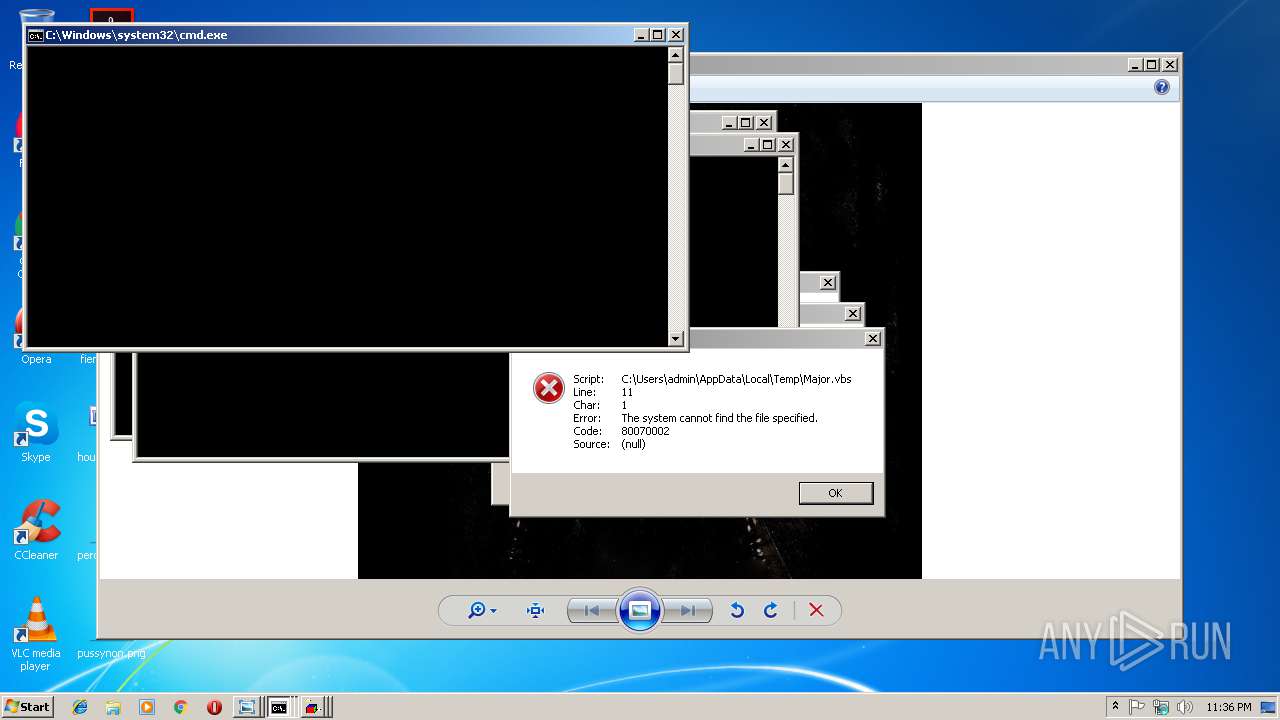Select the pussynon.png desktop file label
The height and width of the screenshot is (720, 1280).
click(x=111, y=653)
